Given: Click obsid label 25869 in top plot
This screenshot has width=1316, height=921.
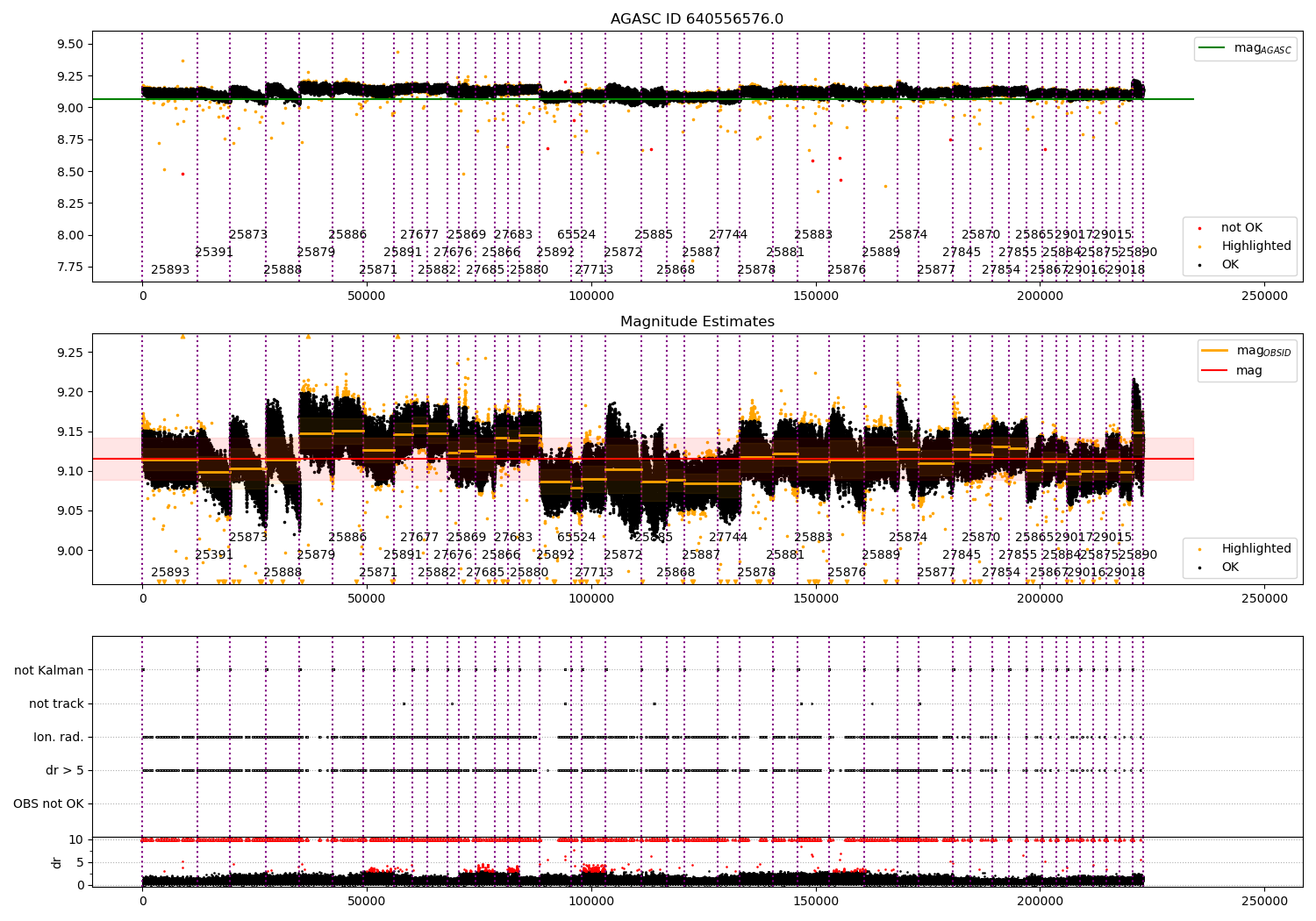Looking at the screenshot, I should pyautogui.click(x=467, y=235).
